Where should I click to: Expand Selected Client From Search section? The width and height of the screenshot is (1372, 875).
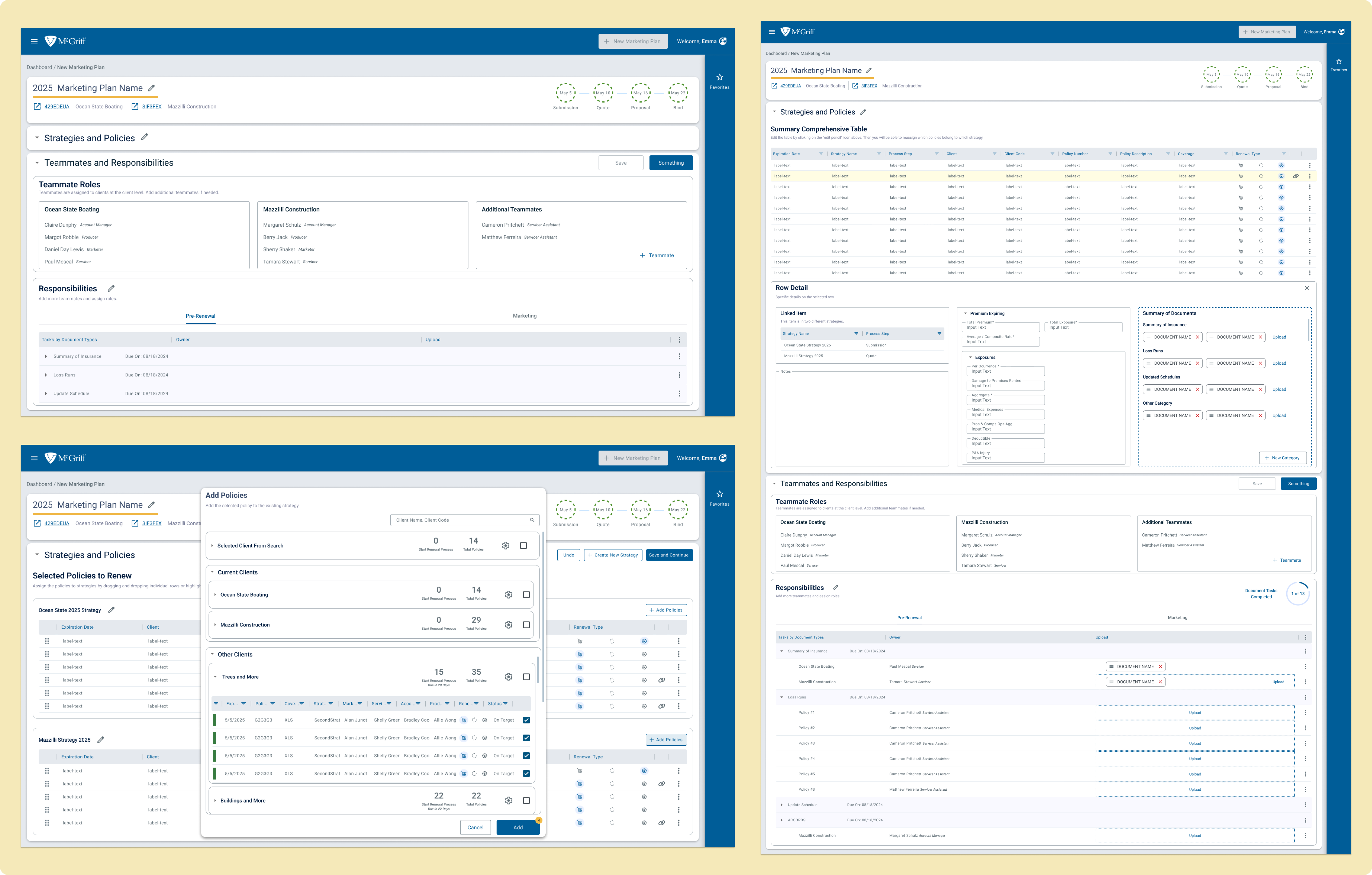click(212, 546)
